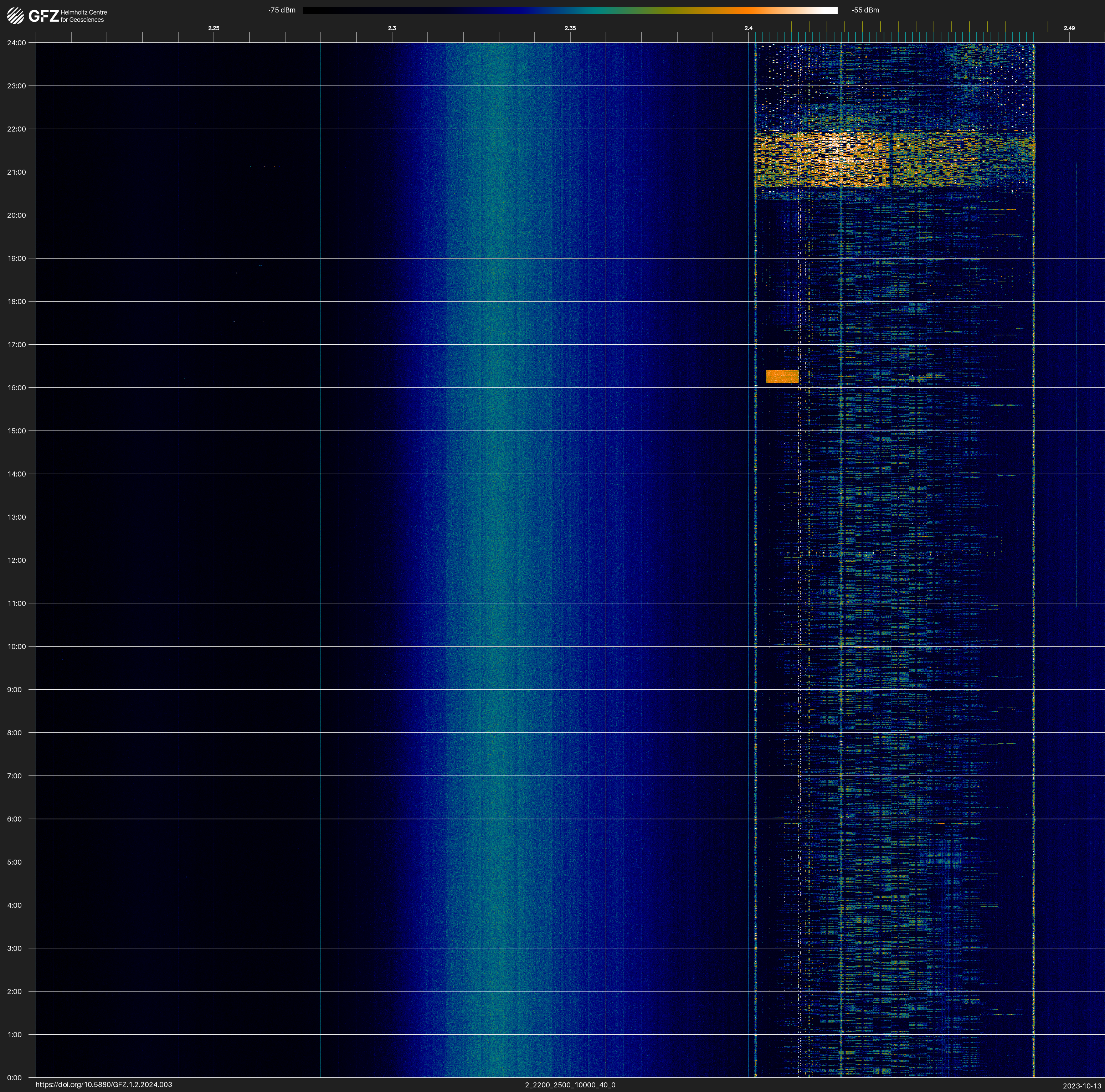Open the doi.org GFZ dataset link

click(x=103, y=1085)
